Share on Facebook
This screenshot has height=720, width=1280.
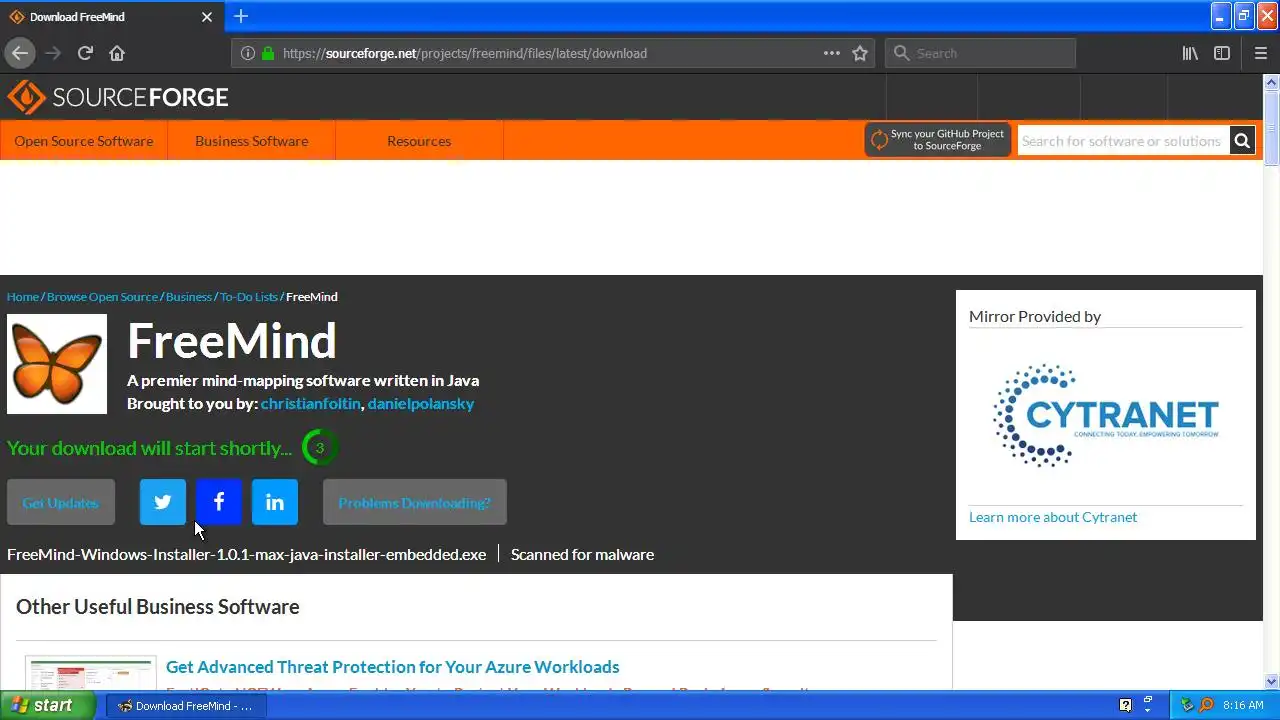(219, 502)
